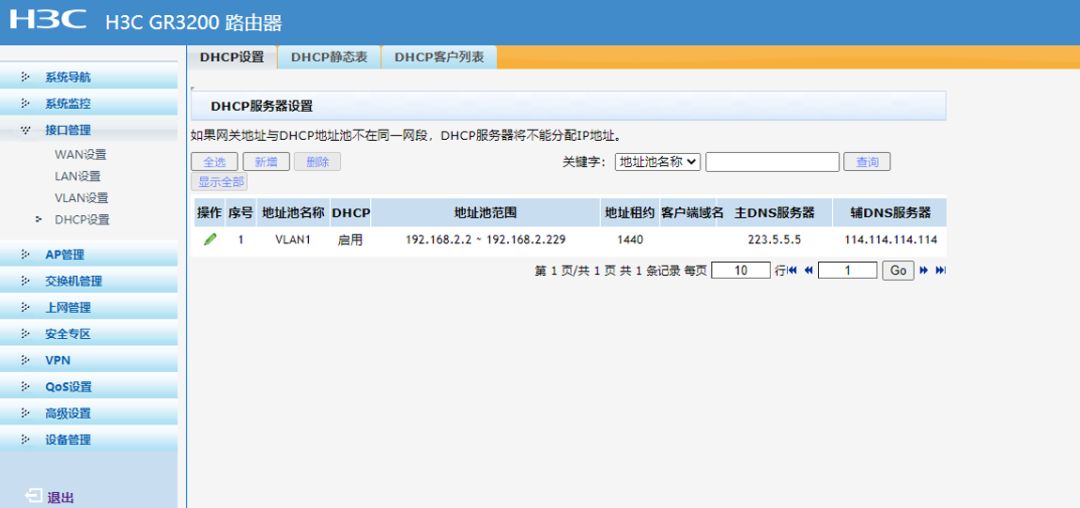Viewport: 1080px width, 508px height.
Task: Open the 地址池名称 keyword dropdown
Action: coord(658,162)
